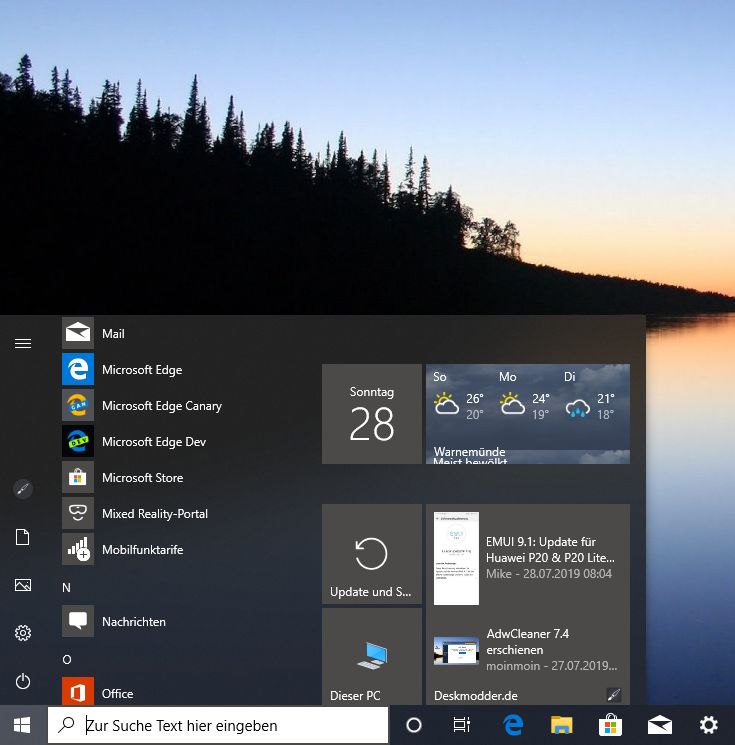Open Microsoft Store icon in app list

point(78,478)
